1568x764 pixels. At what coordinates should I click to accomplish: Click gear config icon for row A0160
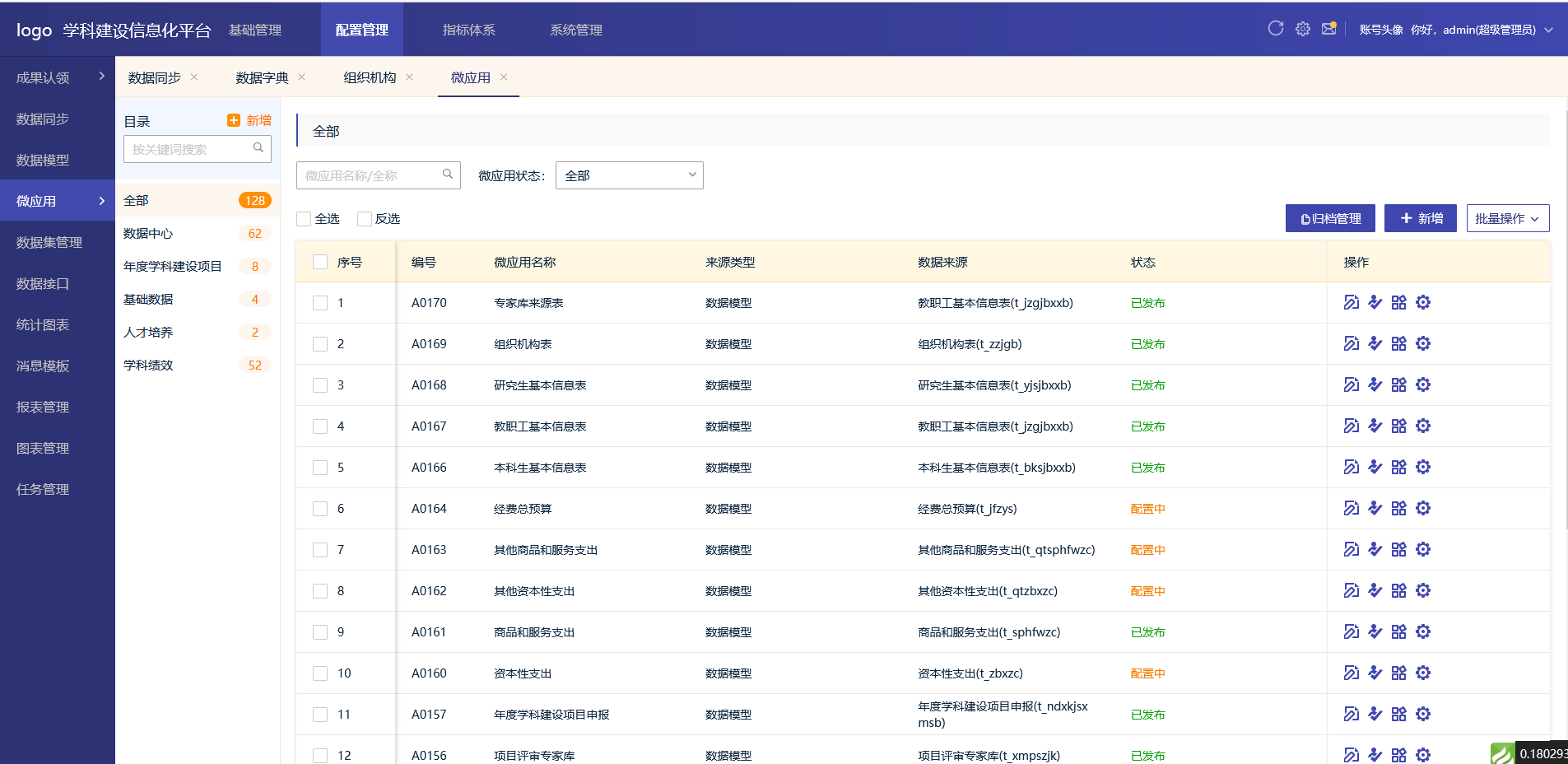click(x=1423, y=673)
